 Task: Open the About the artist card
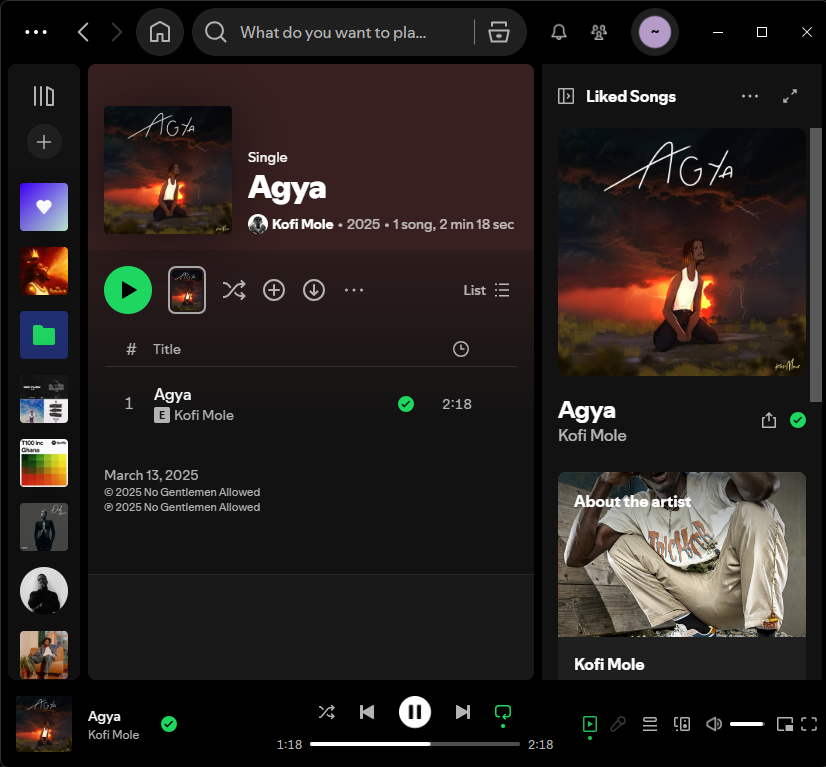pos(682,576)
